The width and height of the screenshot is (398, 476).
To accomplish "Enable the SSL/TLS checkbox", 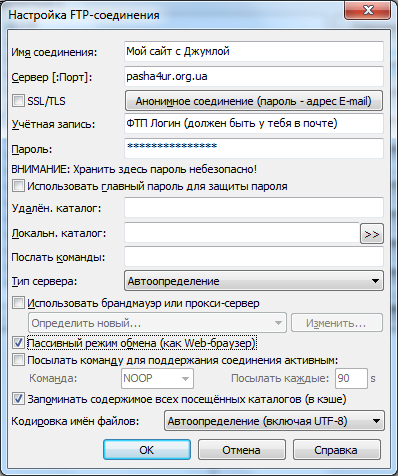I will click(x=18, y=101).
